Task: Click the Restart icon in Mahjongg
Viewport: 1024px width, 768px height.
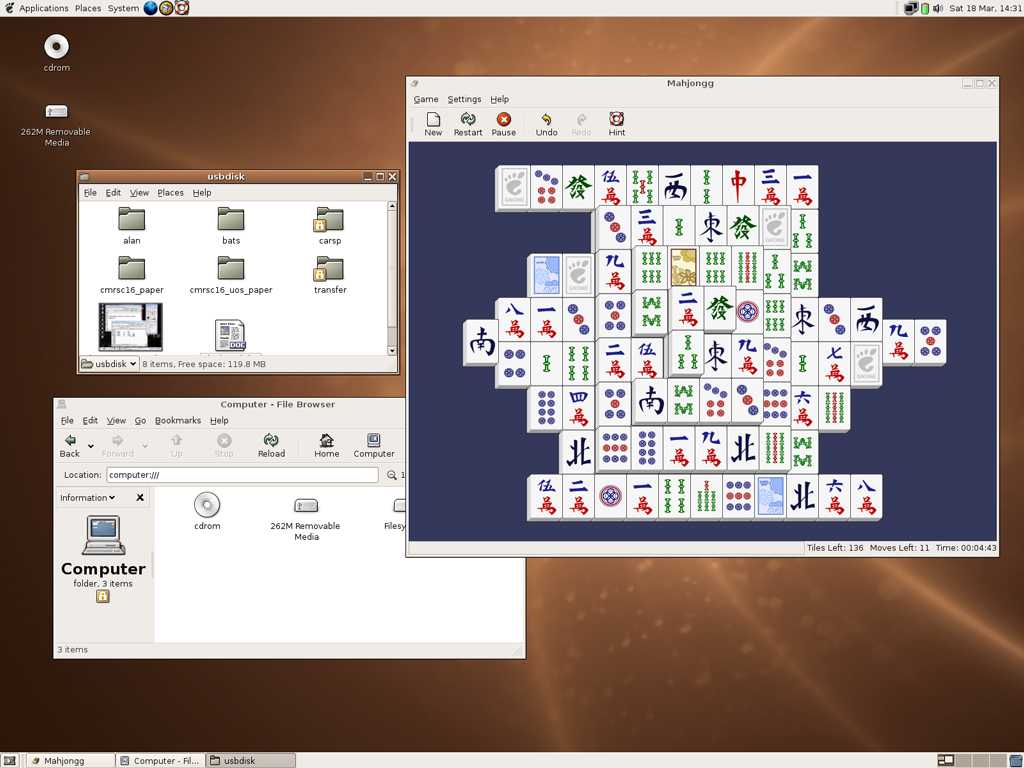Action: [x=468, y=124]
